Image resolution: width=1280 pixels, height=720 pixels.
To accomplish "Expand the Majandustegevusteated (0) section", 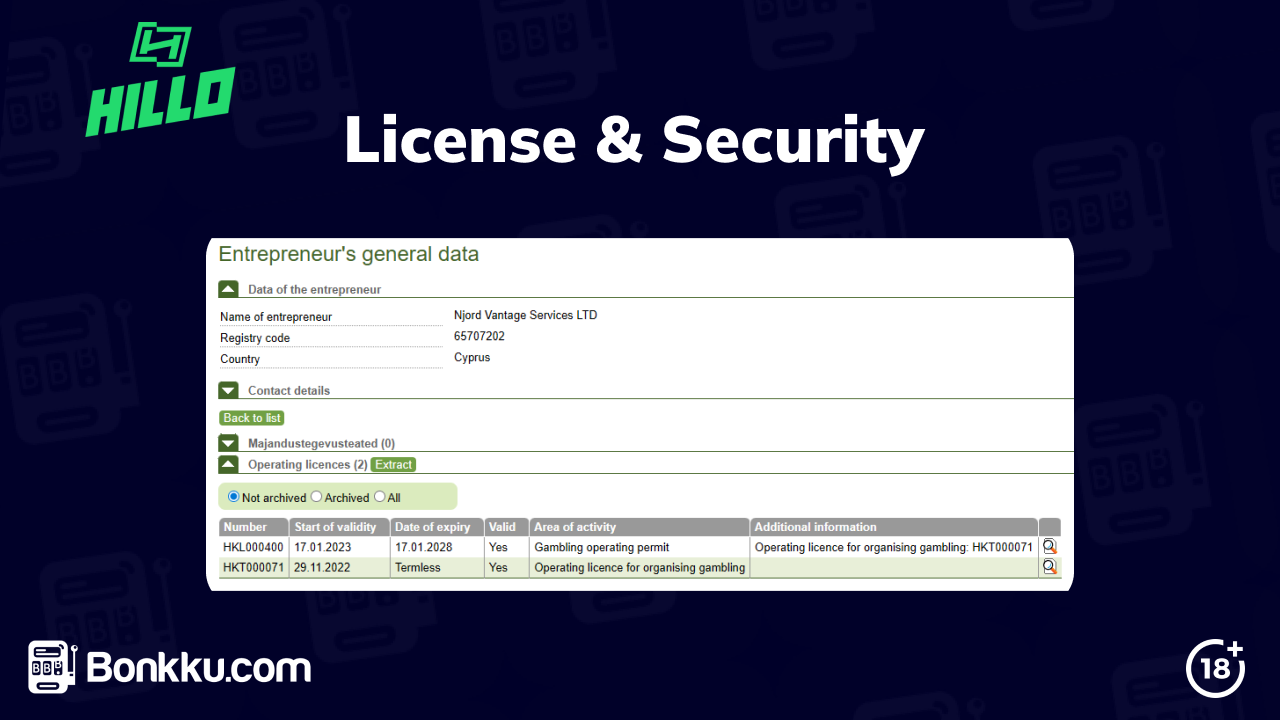I will 228,442.
